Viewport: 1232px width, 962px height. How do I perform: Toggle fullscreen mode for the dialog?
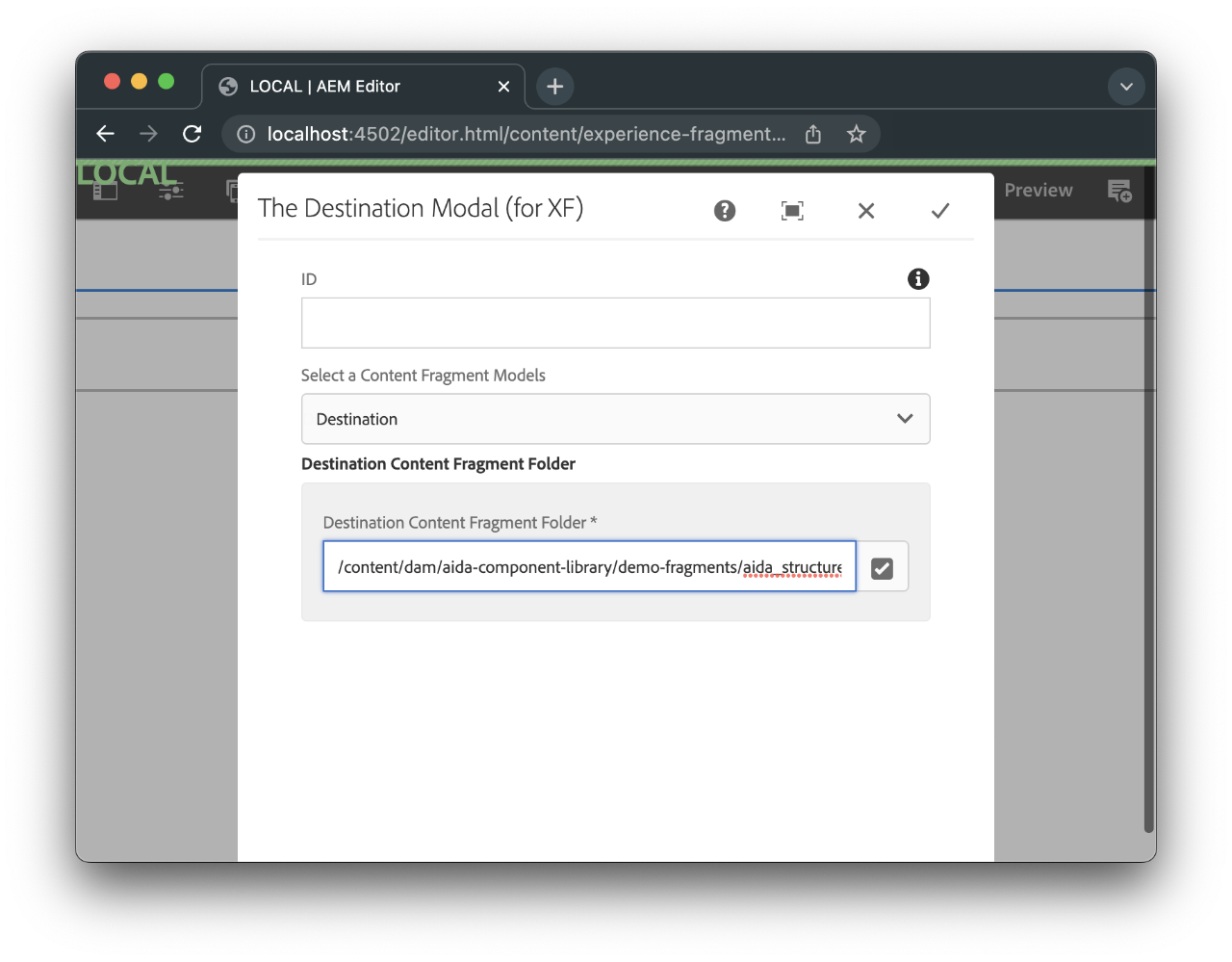[x=792, y=211]
